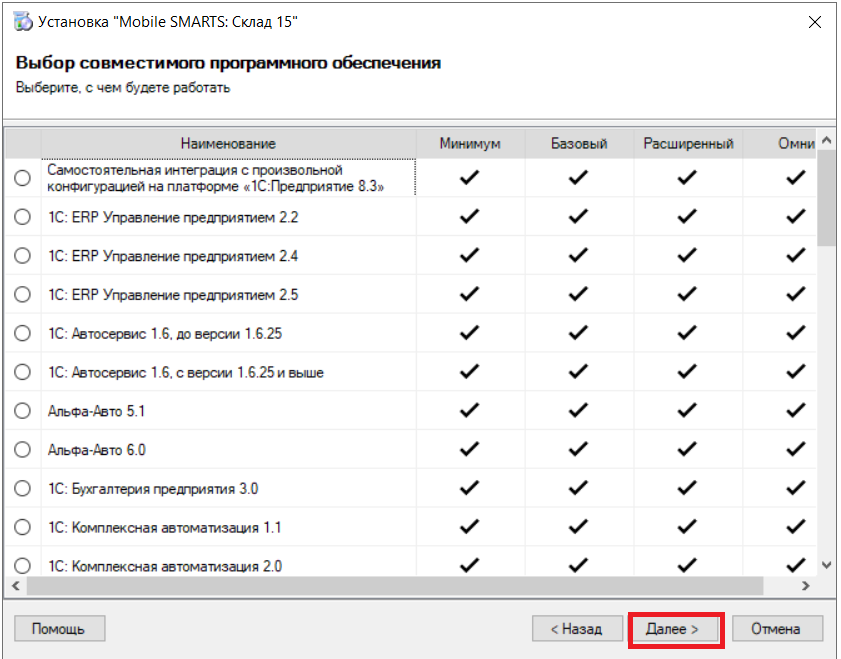Click the horizontal scrollbar right arrow

coord(806,586)
